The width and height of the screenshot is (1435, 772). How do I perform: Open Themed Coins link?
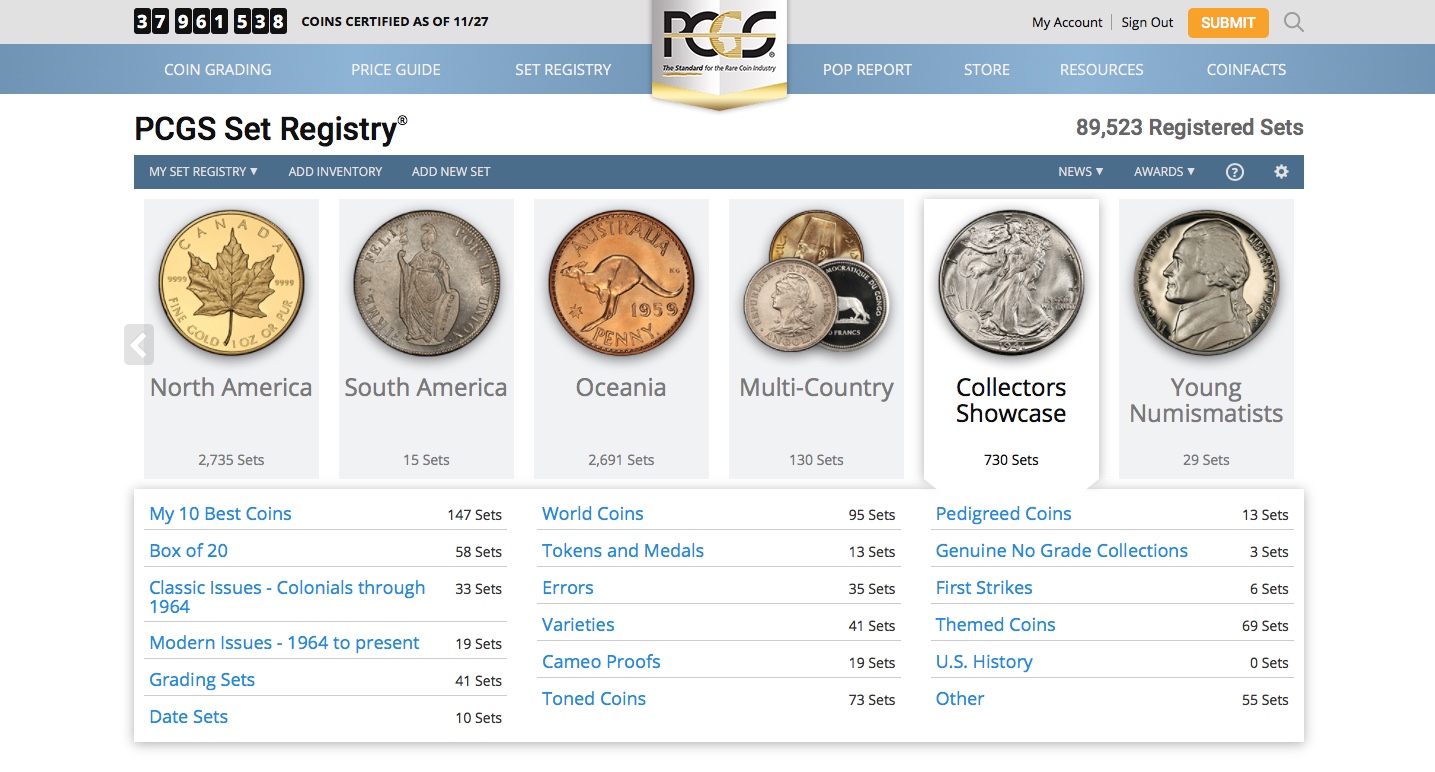[x=995, y=625]
